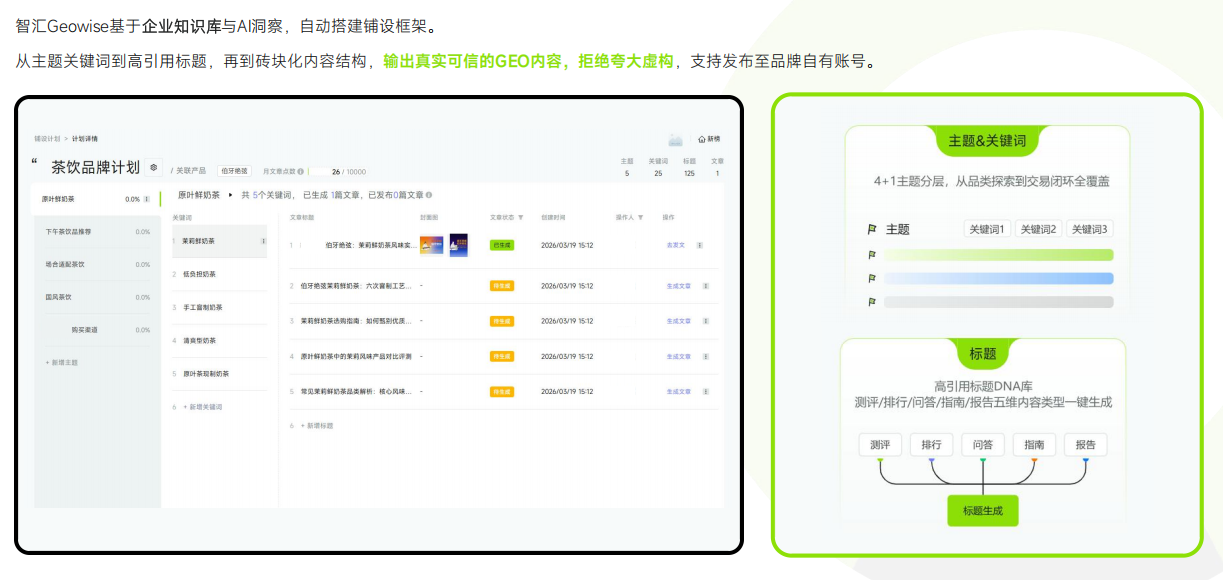Click the user avatar next to 新榜
The height and width of the screenshot is (580, 1223).
click(x=676, y=139)
